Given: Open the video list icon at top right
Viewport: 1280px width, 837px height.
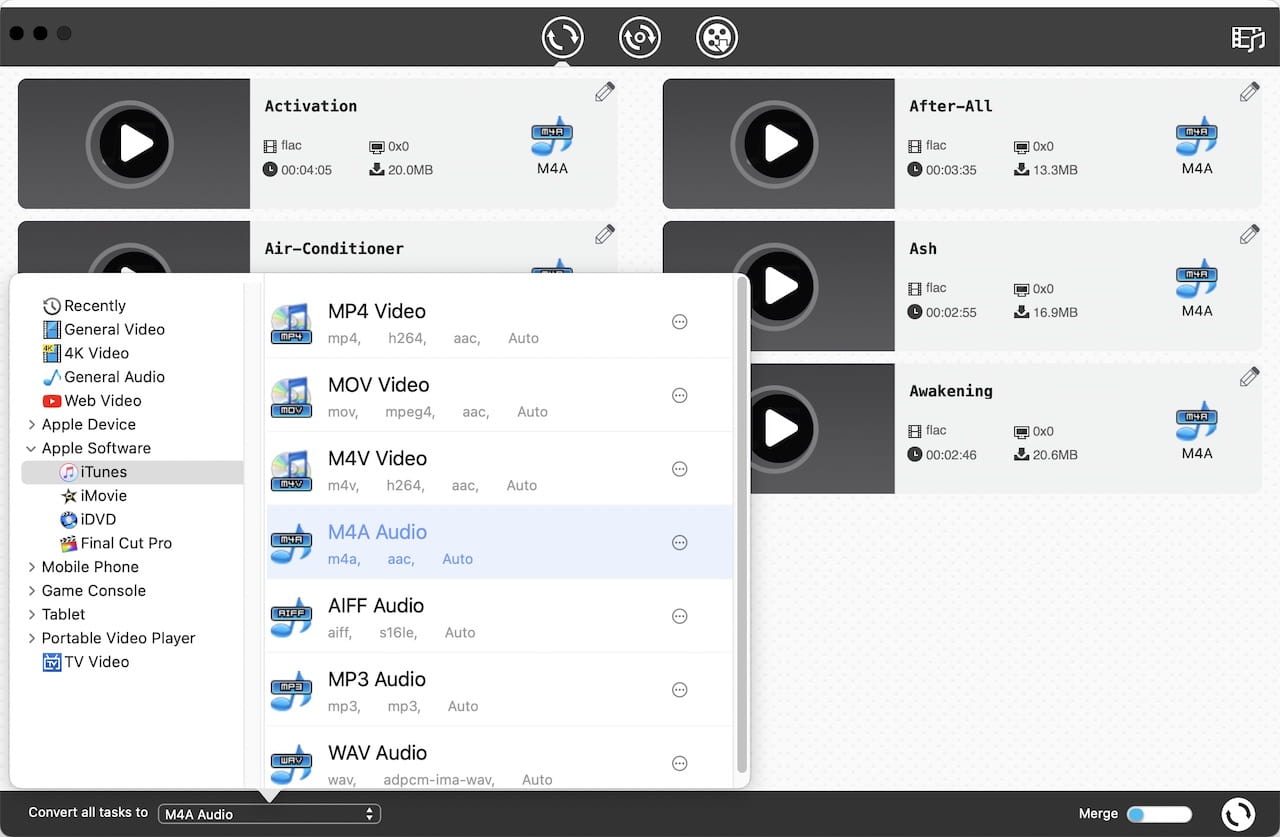Looking at the screenshot, I should click(1247, 38).
